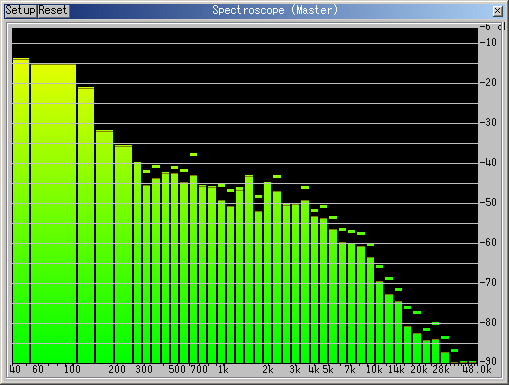Click the Spectroscope (Master) title bar
509x385 pixels.
click(x=275, y=10)
